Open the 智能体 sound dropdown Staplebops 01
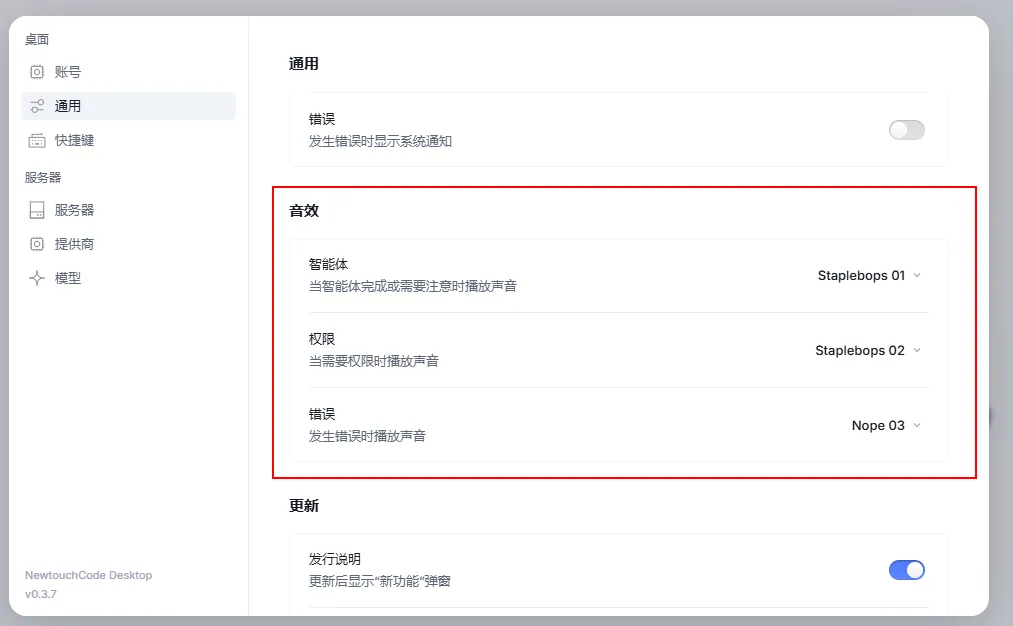 click(869, 276)
